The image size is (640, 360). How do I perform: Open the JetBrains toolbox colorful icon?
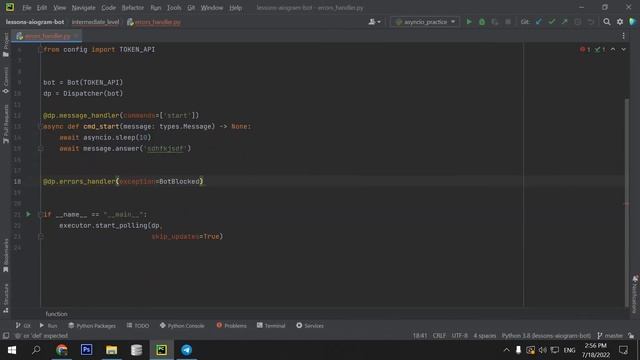pos(633,22)
